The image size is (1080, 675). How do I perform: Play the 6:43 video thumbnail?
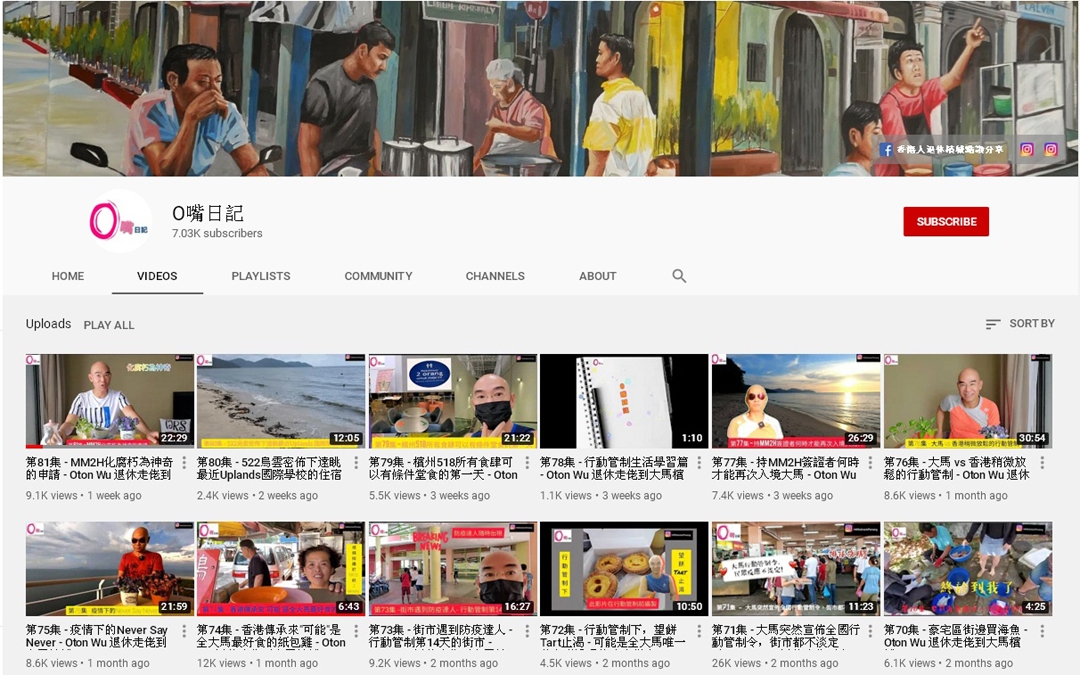point(281,569)
